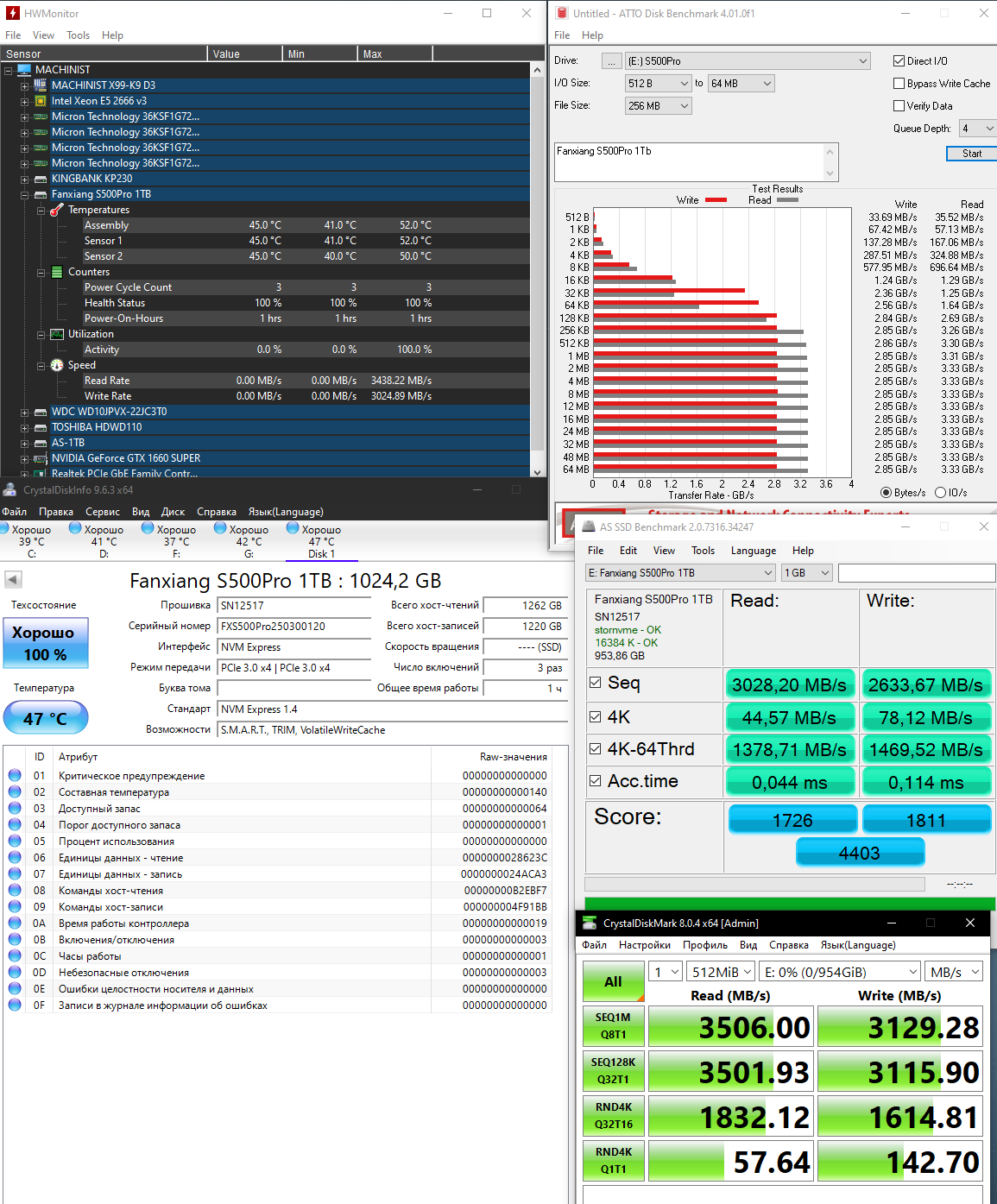Collapse the Fanxiang S500Pro 1TB tree node

pyautogui.click(x=25, y=195)
